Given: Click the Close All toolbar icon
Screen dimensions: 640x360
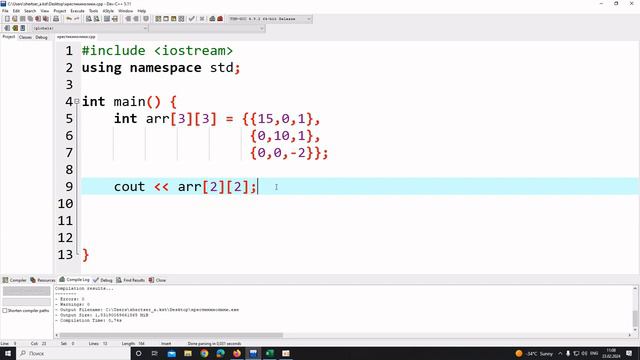Looking at the screenshot, I should tap(46, 19).
